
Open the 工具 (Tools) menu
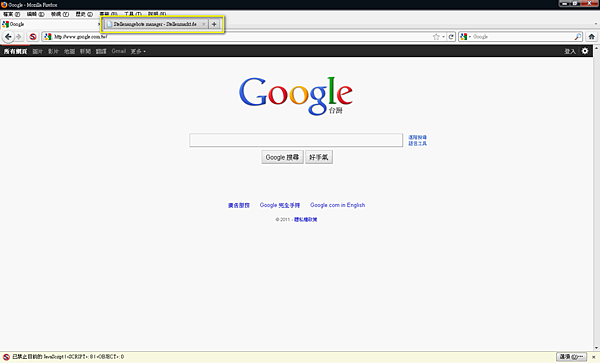click(132, 14)
